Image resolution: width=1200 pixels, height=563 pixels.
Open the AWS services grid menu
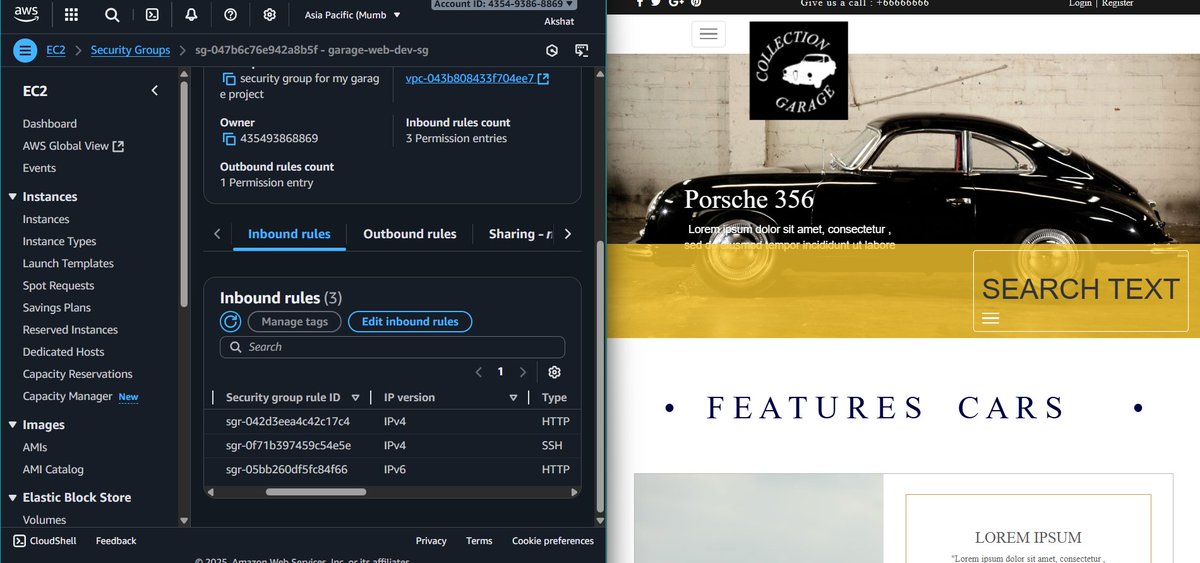tap(71, 15)
